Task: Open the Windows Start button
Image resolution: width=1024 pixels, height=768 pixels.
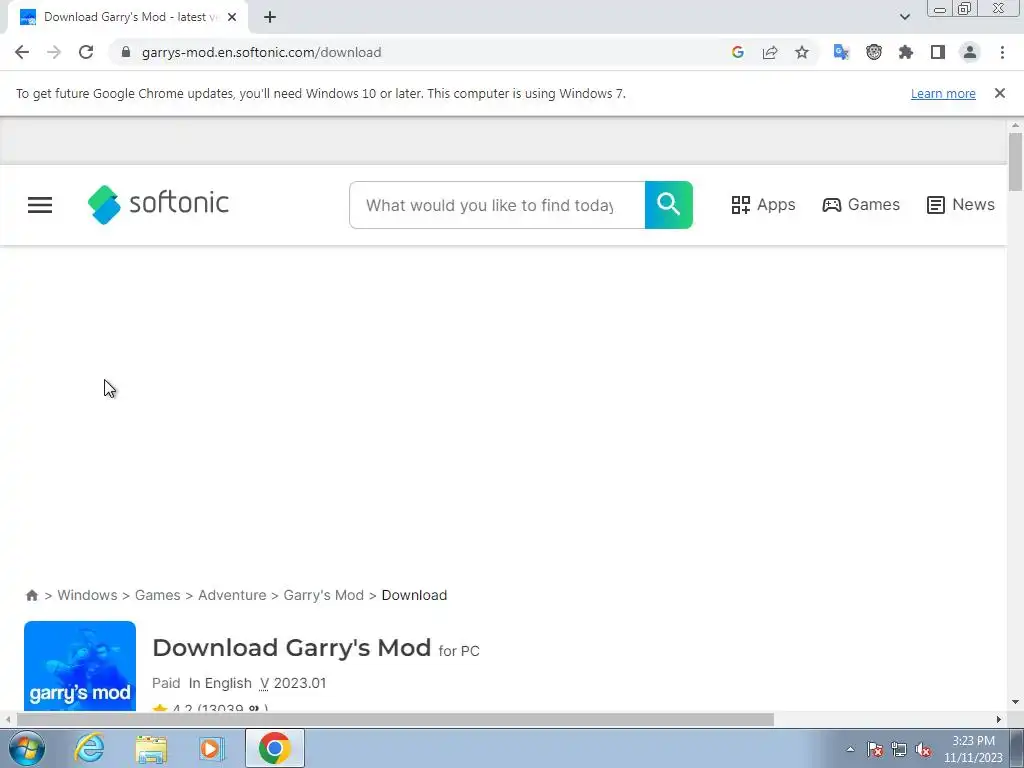Action: [x=27, y=748]
